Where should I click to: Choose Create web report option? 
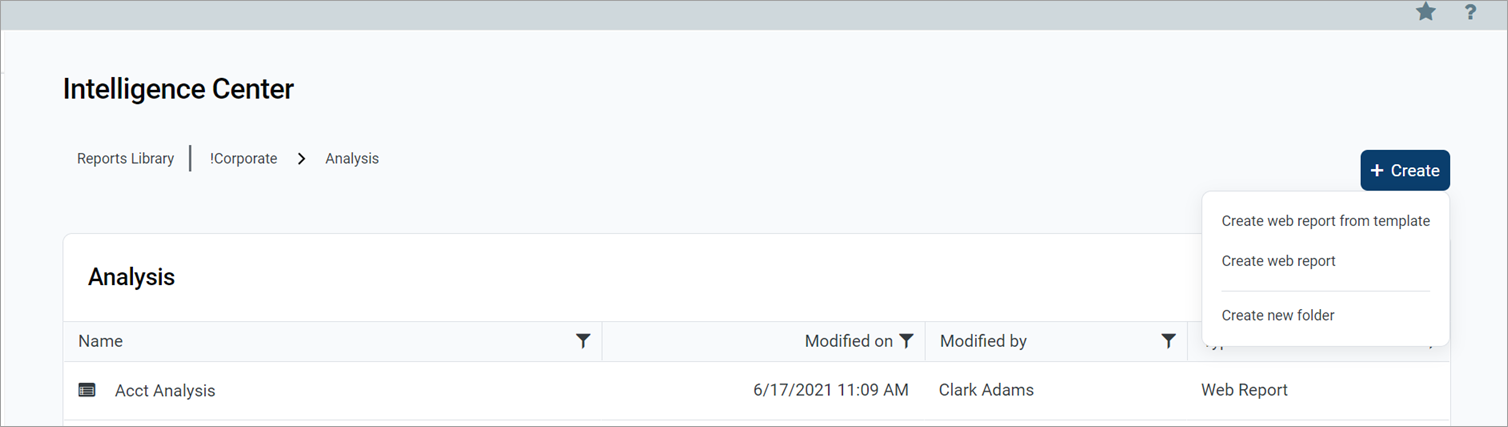click(1278, 261)
